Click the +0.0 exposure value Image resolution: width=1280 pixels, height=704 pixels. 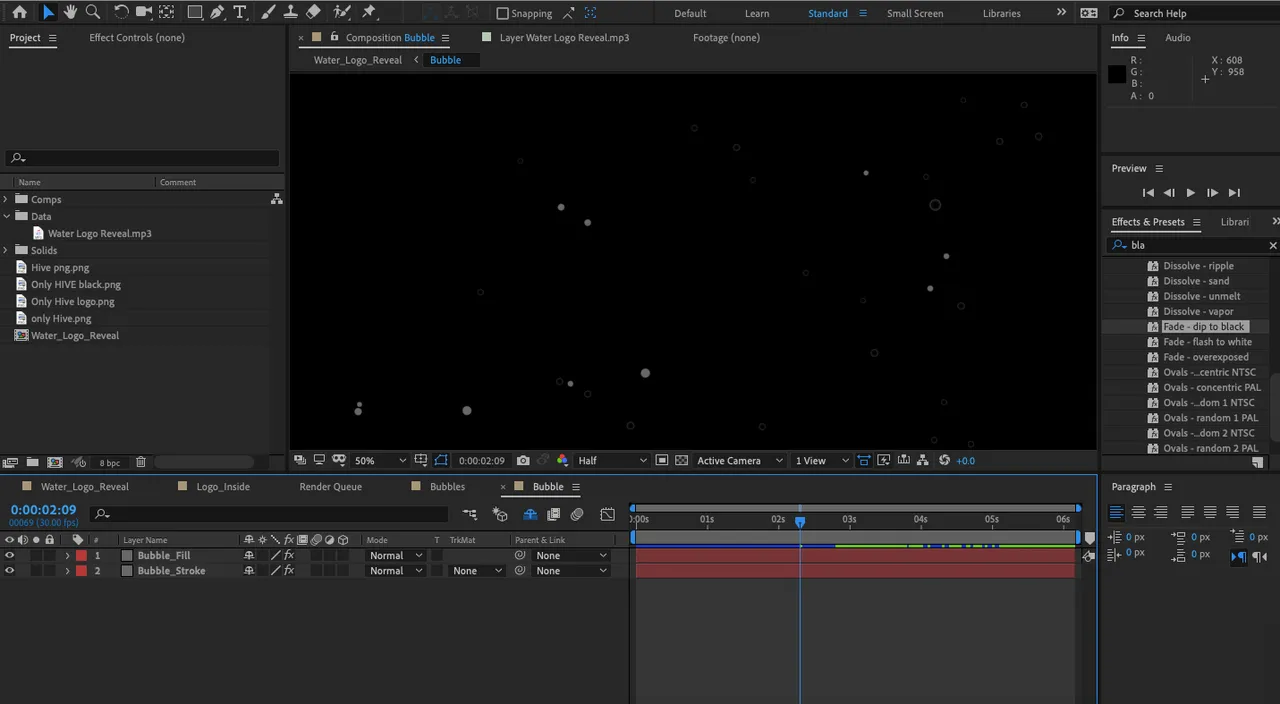965,460
